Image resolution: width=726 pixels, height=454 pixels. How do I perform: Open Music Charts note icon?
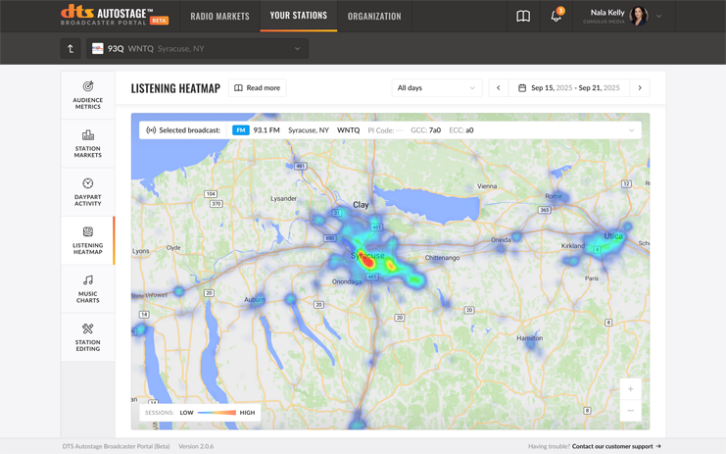click(x=88, y=281)
